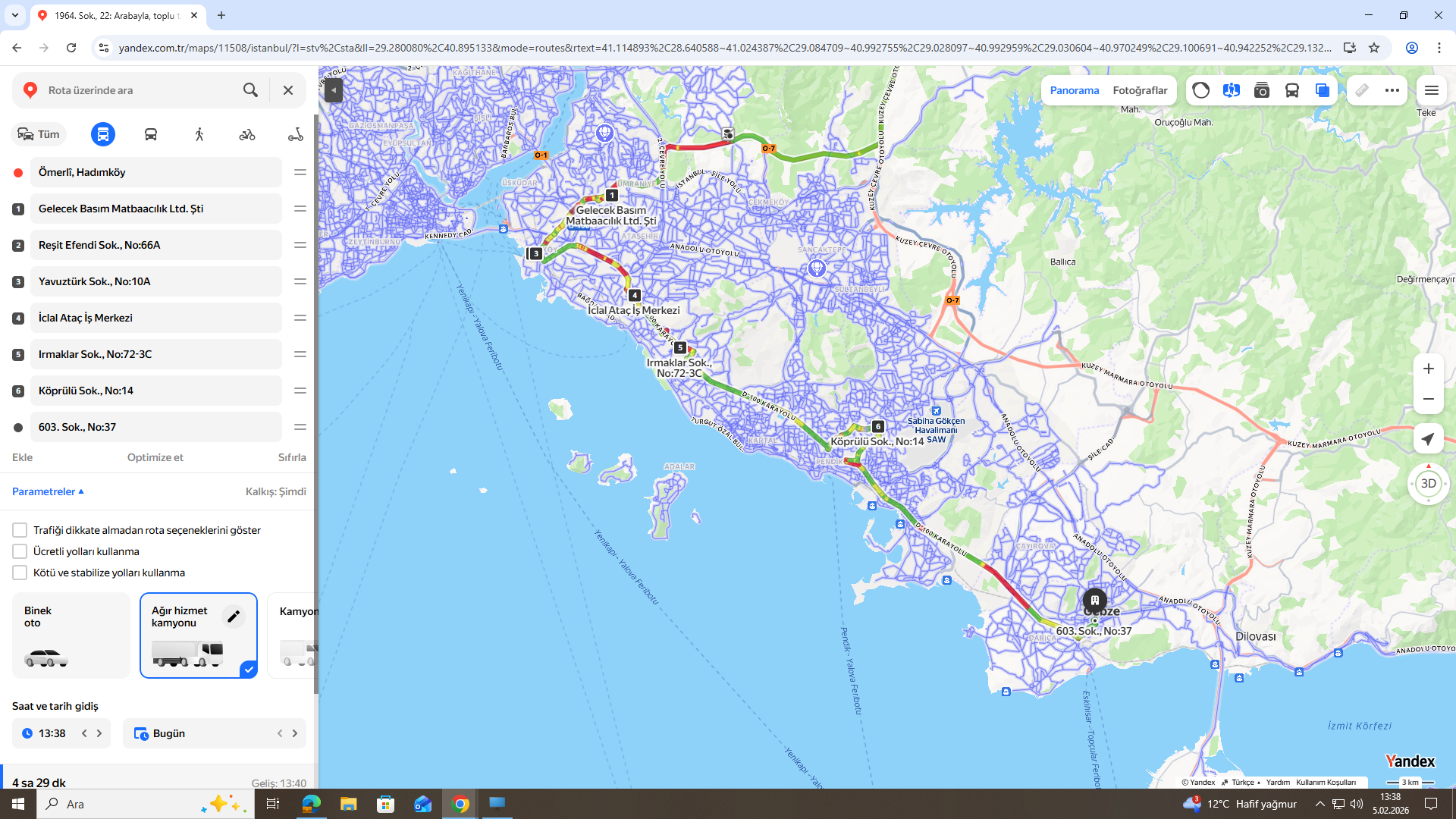Switch to the Panorama tab
The width and height of the screenshot is (1456, 819).
pyautogui.click(x=1075, y=90)
